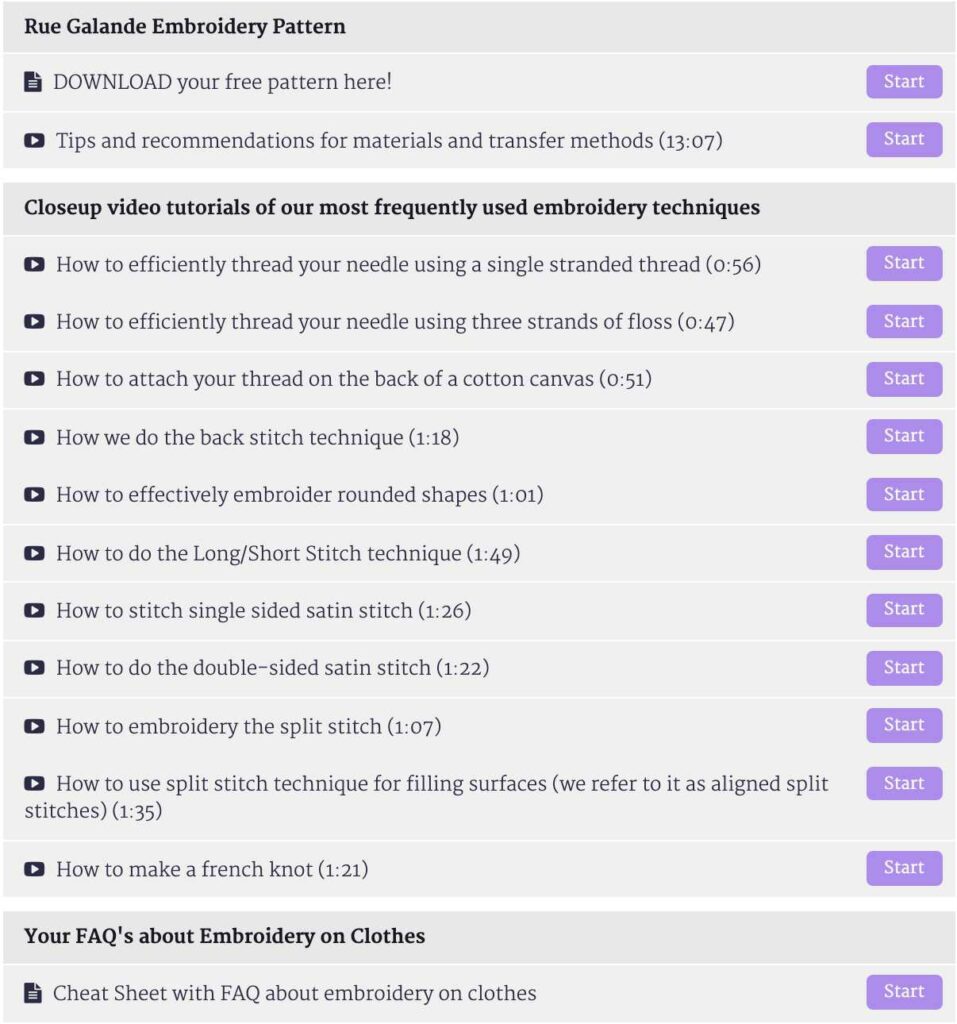Start the free pattern download lesson

pos(903,82)
